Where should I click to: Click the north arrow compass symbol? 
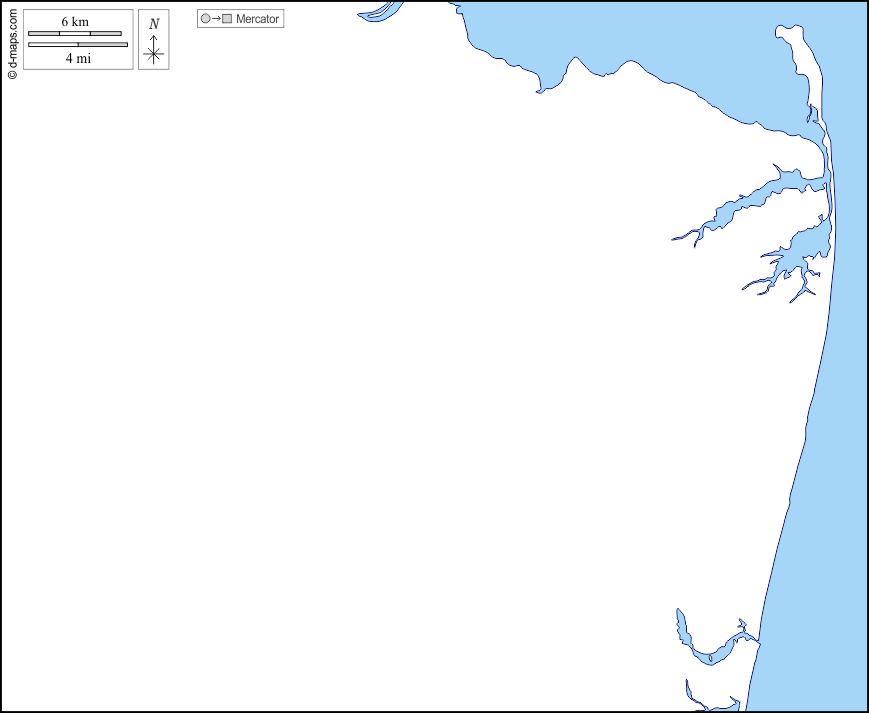pos(153,52)
